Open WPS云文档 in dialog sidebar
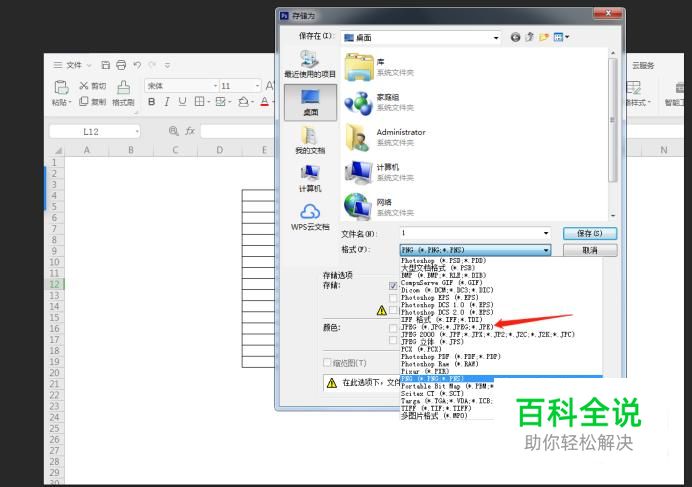The height and width of the screenshot is (487, 692). [310, 217]
